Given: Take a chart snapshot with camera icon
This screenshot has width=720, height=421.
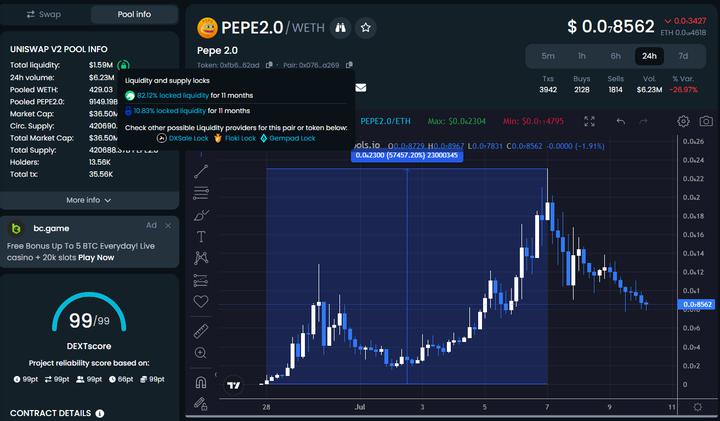Looking at the screenshot, I should [x=706, y=121].
